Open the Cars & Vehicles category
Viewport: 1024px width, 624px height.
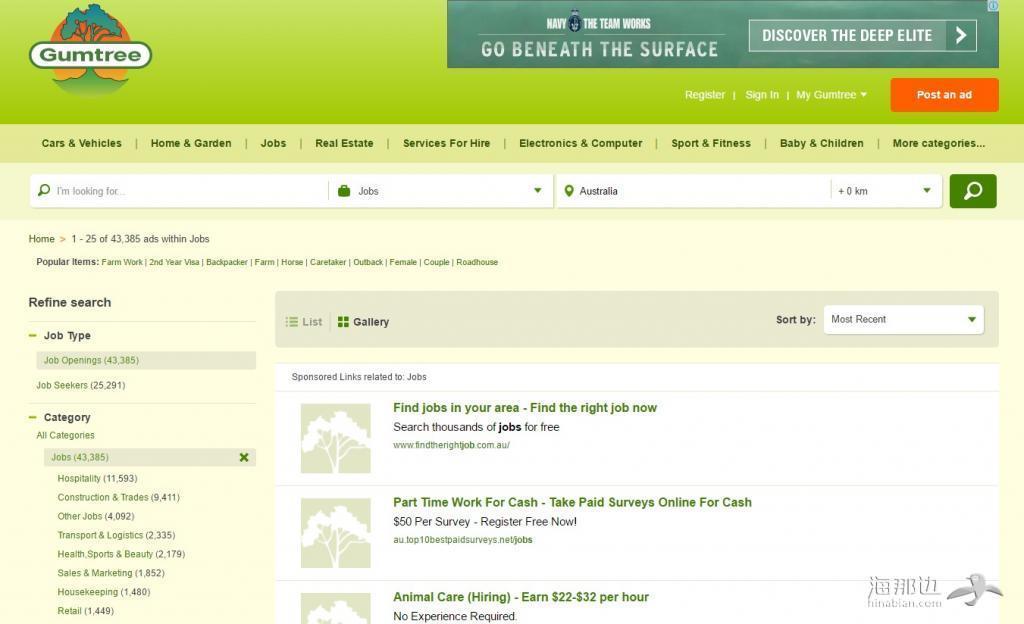click(x=82, y=143)
